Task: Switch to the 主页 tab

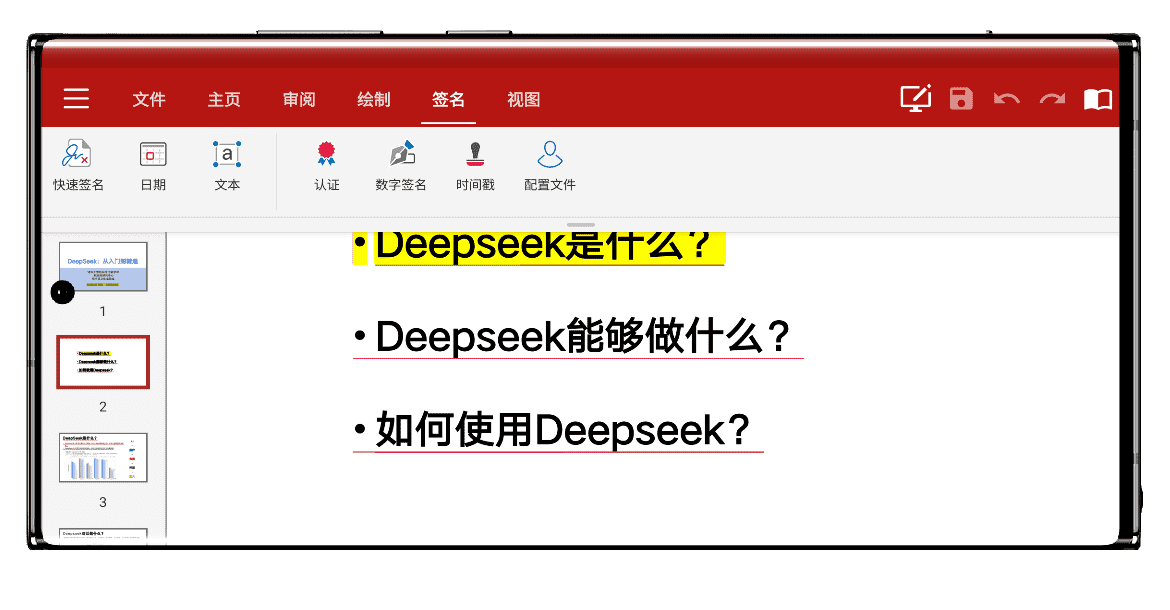Action: pos(224,99)
